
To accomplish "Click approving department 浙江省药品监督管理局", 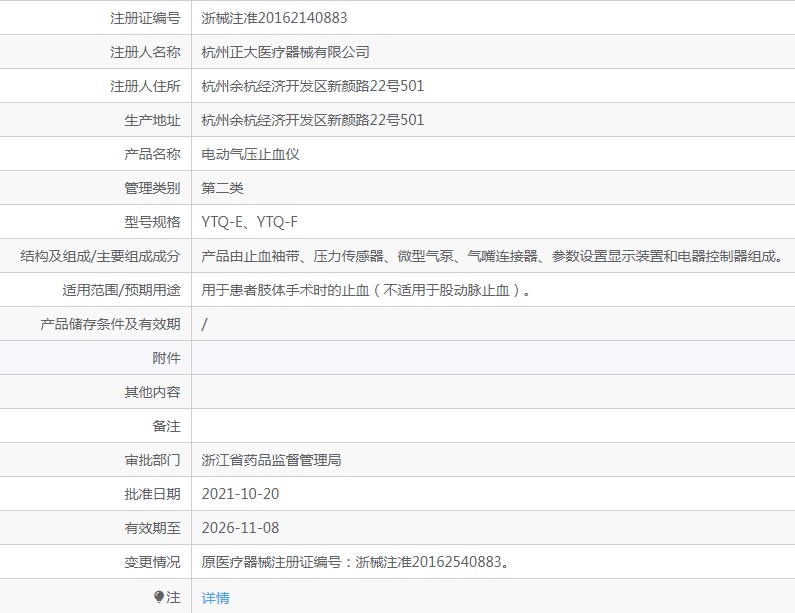I will [271, 459].
